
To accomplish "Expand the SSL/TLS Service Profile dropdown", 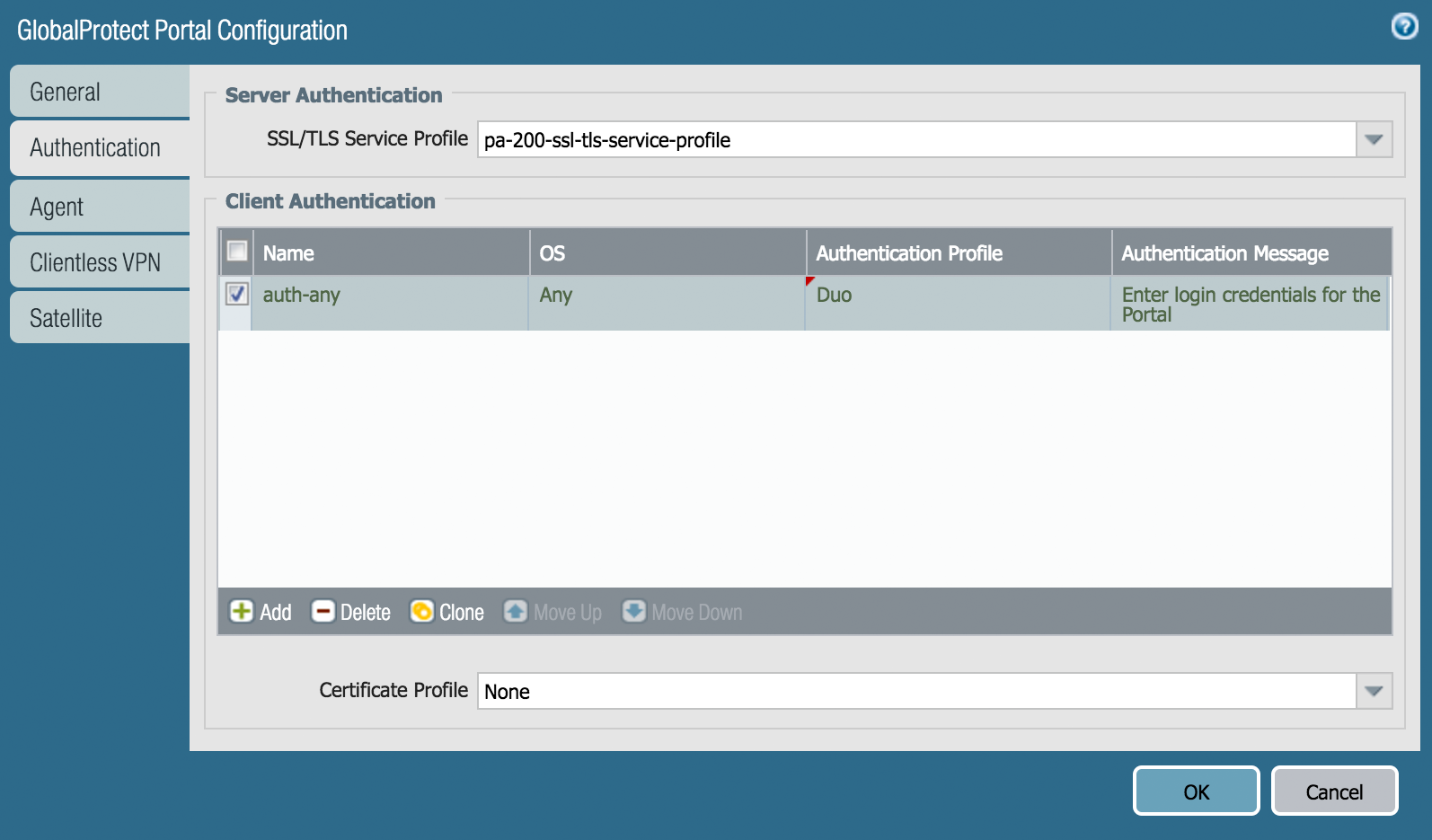I will pos(1374,140).
